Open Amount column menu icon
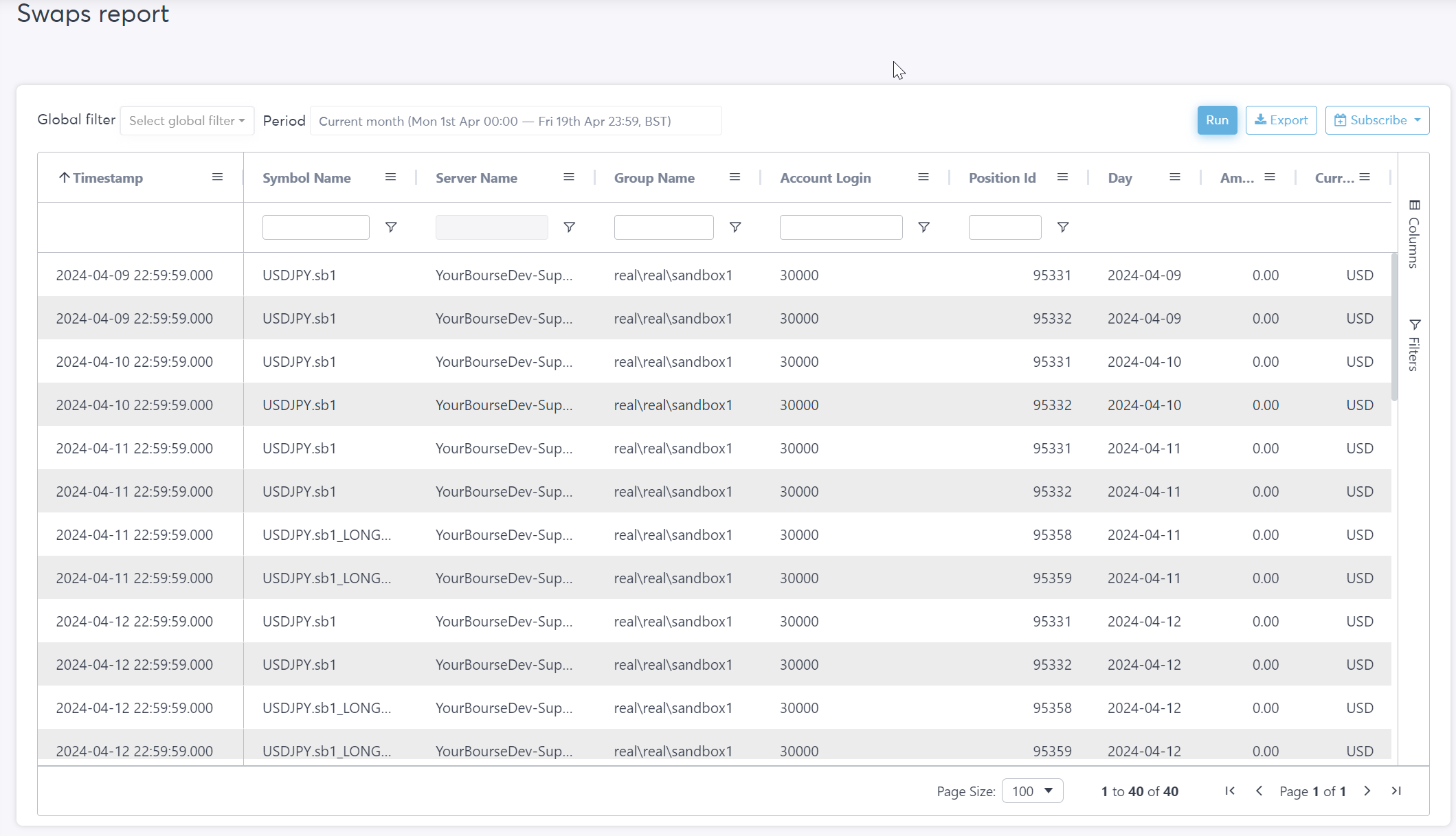This screenshot has width=1456, height=836. click(x=1270, y=177)
